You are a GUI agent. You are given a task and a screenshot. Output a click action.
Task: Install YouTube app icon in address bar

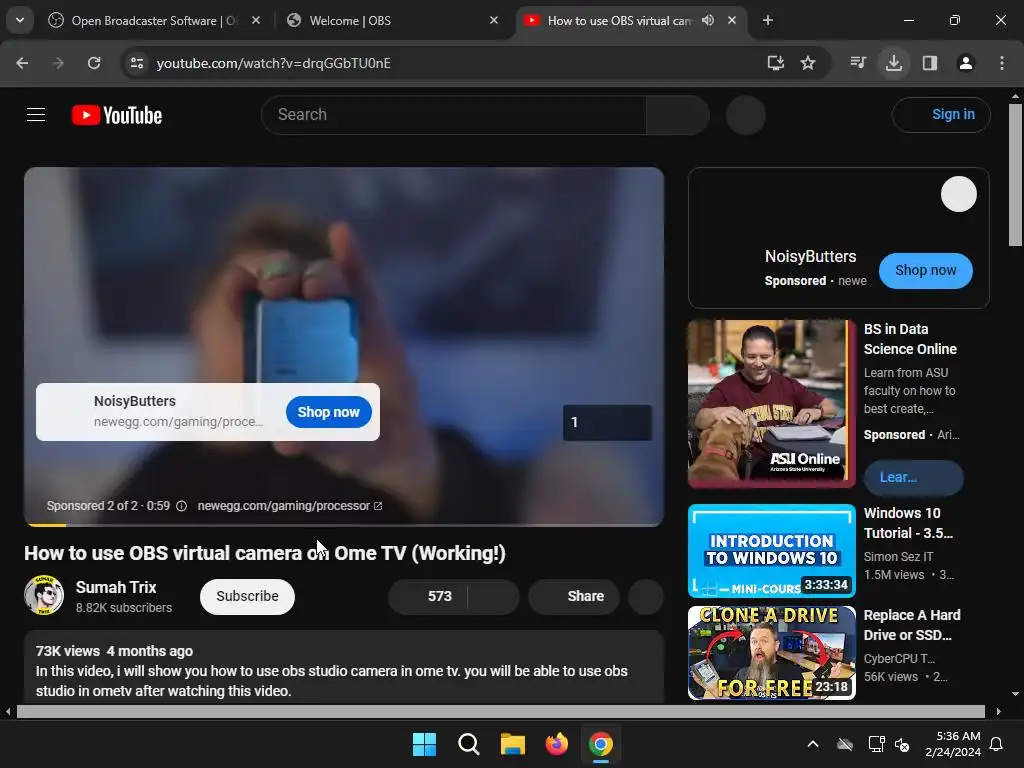[776, 63]
